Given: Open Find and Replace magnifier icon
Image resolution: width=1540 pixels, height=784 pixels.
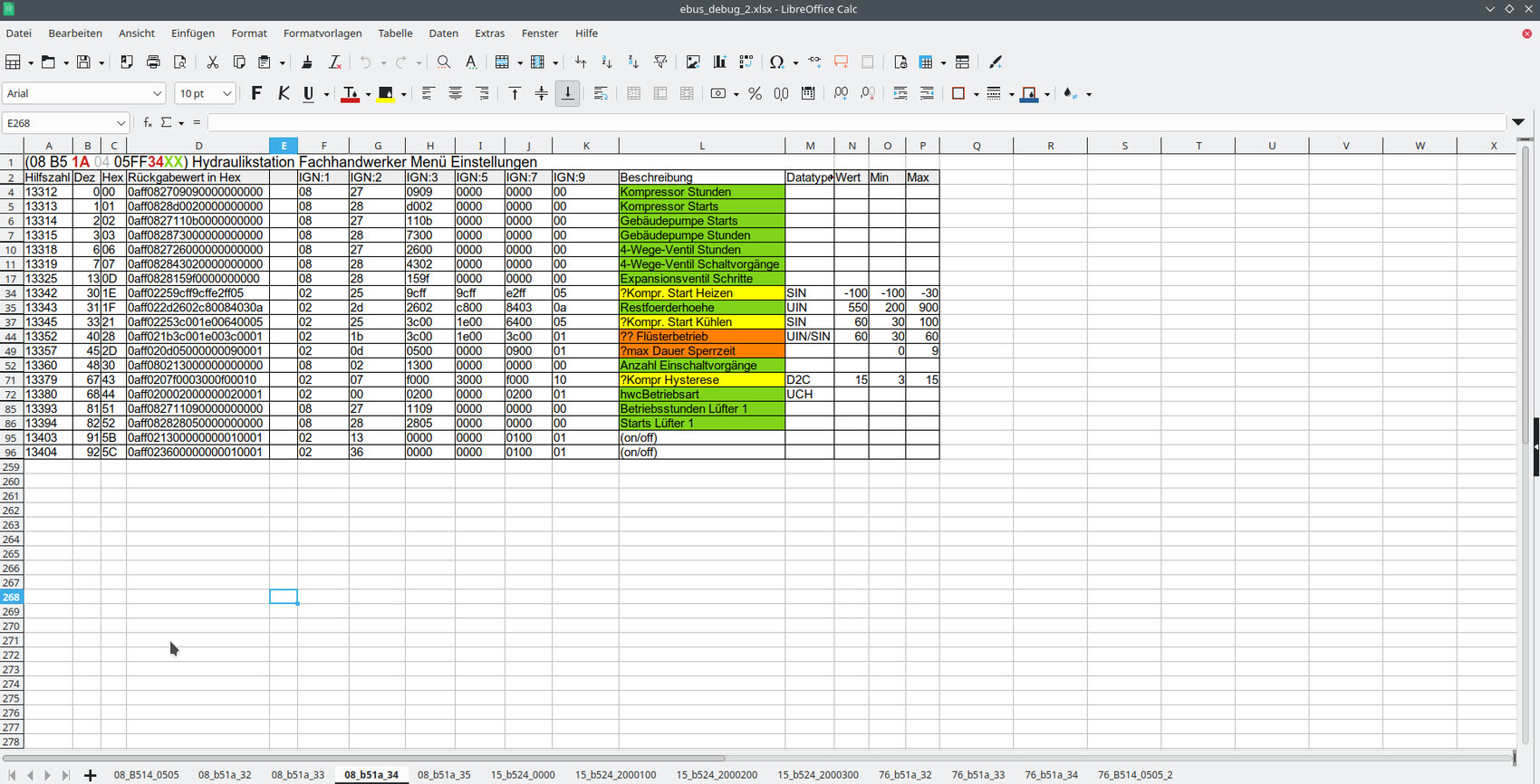Looking at the screenshot, I should pos(444,62).
